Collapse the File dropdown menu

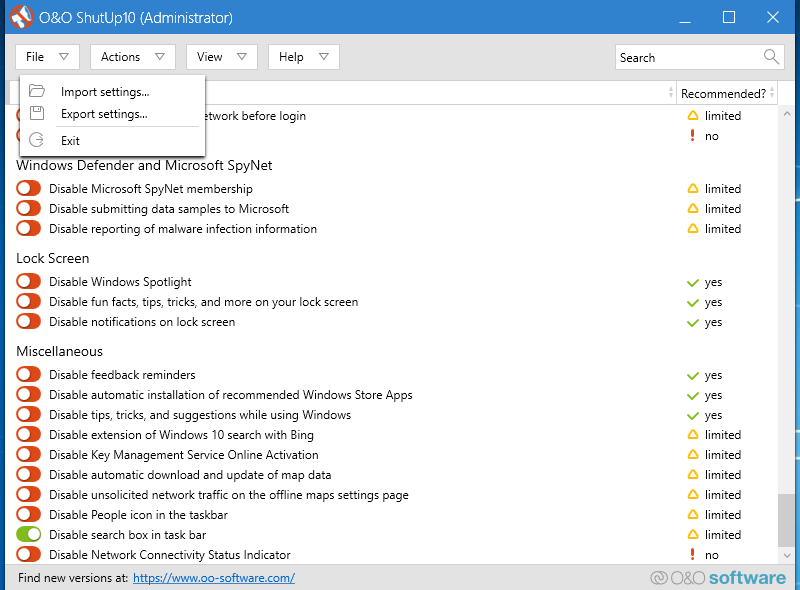47,57
